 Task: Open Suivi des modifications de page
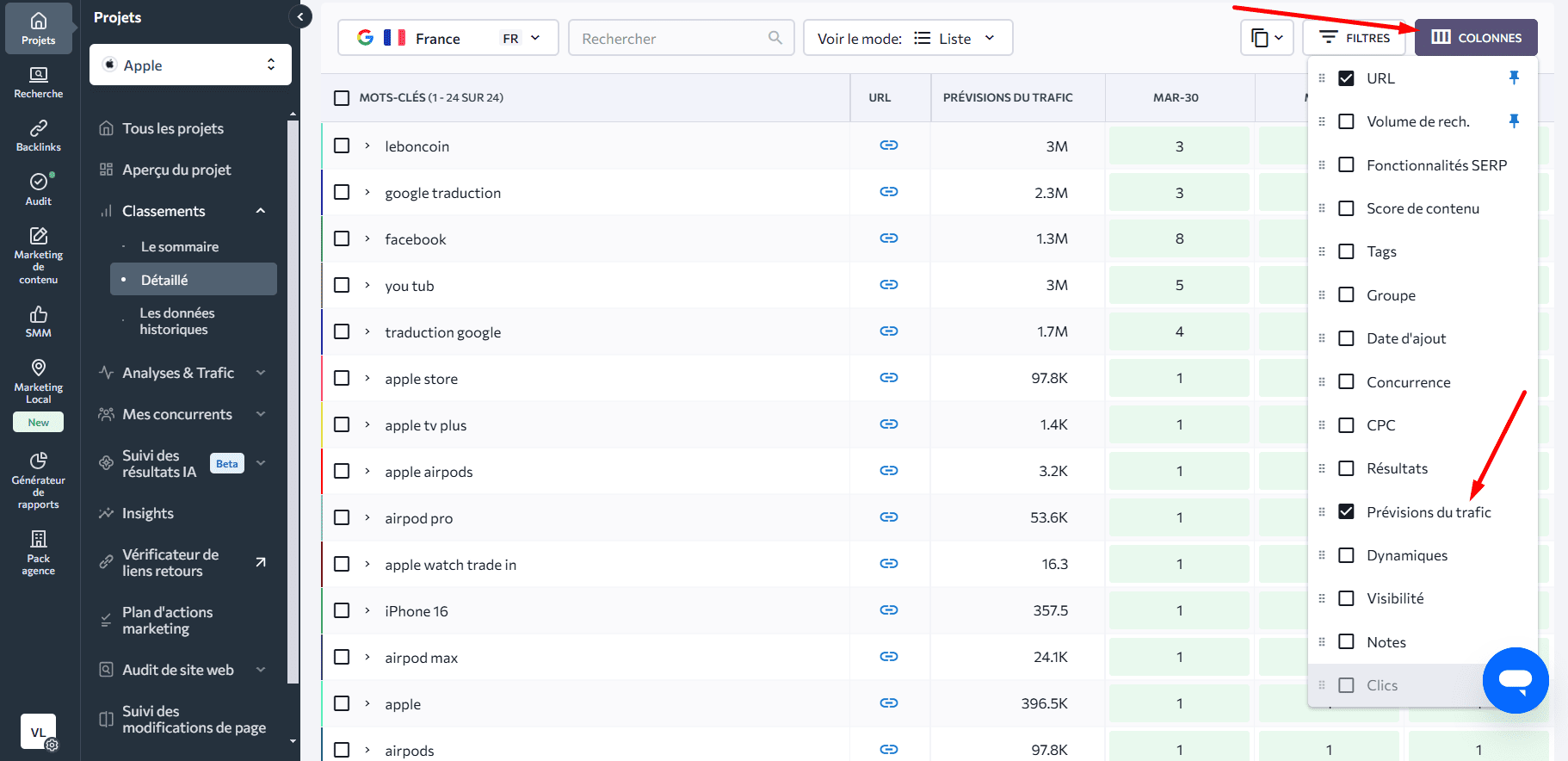coord(194,720)
